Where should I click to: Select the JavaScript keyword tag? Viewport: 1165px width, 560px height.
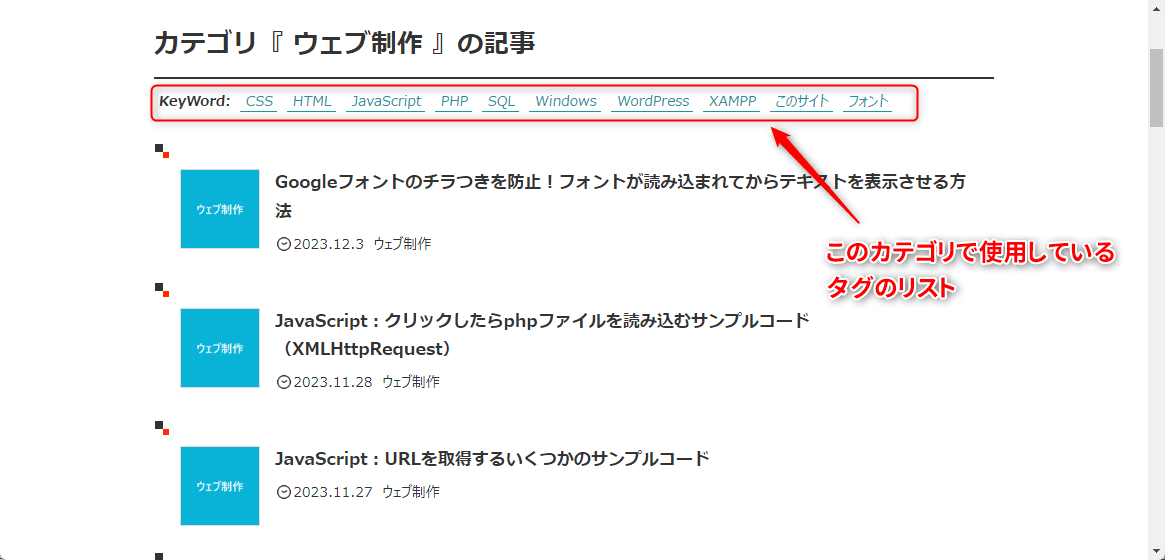(x=386, y=101)
